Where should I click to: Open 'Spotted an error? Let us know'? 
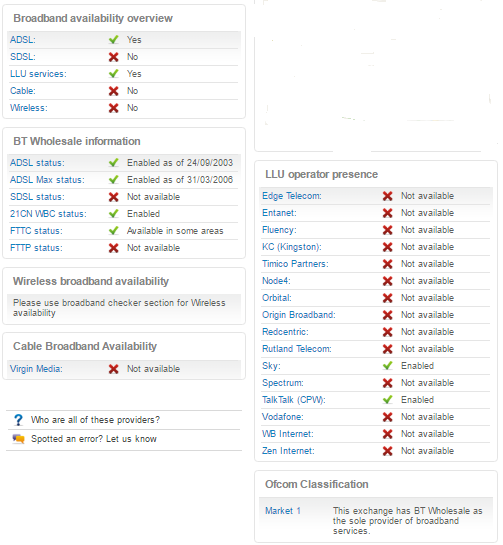pos(94,439)
